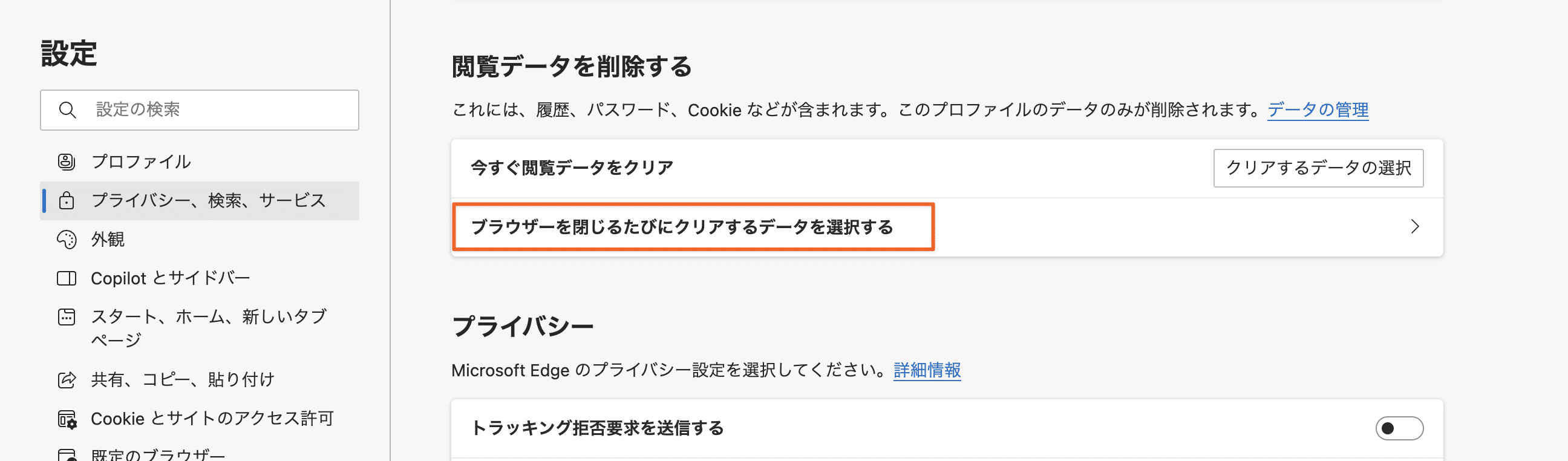This screenshot has height=461, width=1568.
Task: Select the プロファイル sidebar icon
Action: pos(67,162)
